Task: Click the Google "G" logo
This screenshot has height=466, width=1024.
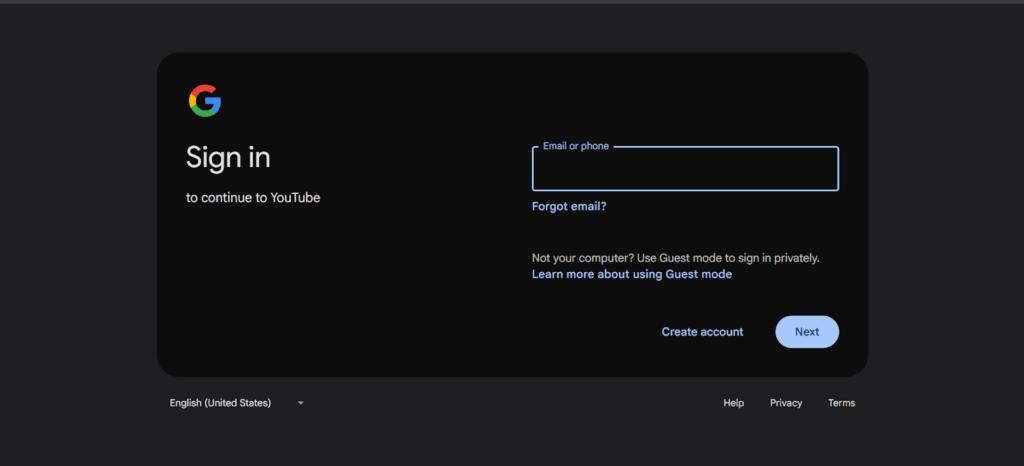Action: pos(205,101)
